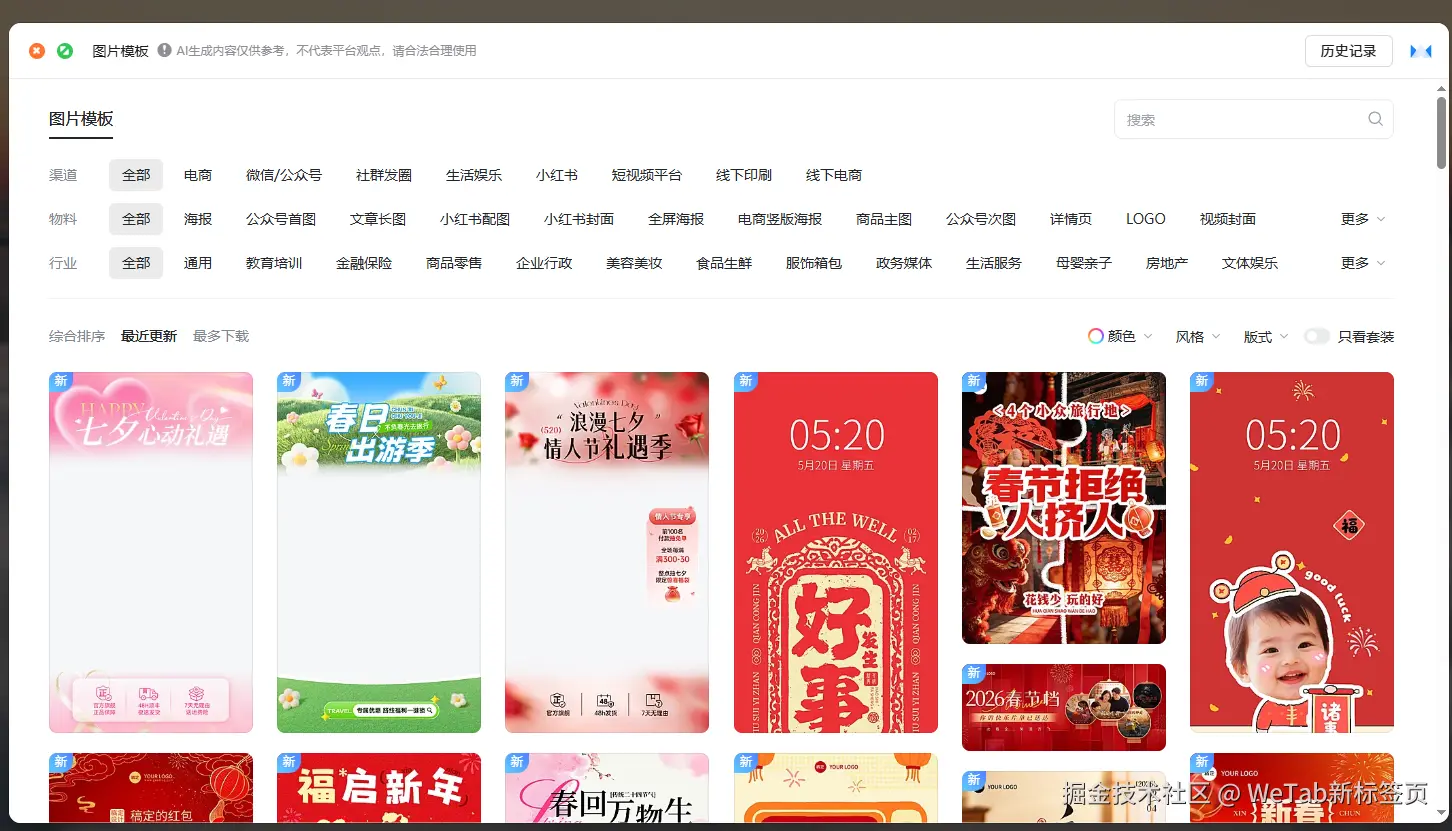The height and width of the screenshot is (831, 1452).
Task: Click the color wheel icon
Action: coord(1096,336)
